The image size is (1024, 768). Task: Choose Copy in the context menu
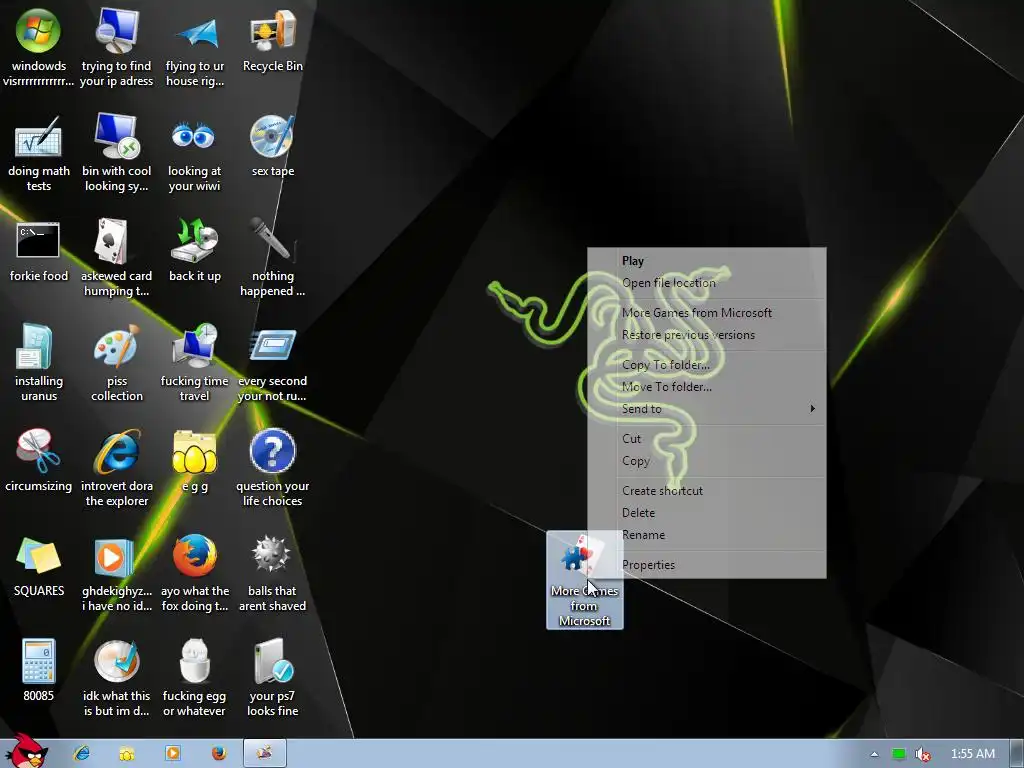tap(707, 461)
